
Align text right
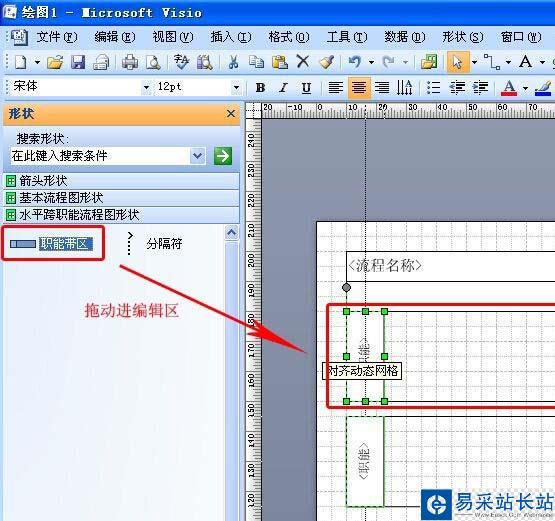382,87
